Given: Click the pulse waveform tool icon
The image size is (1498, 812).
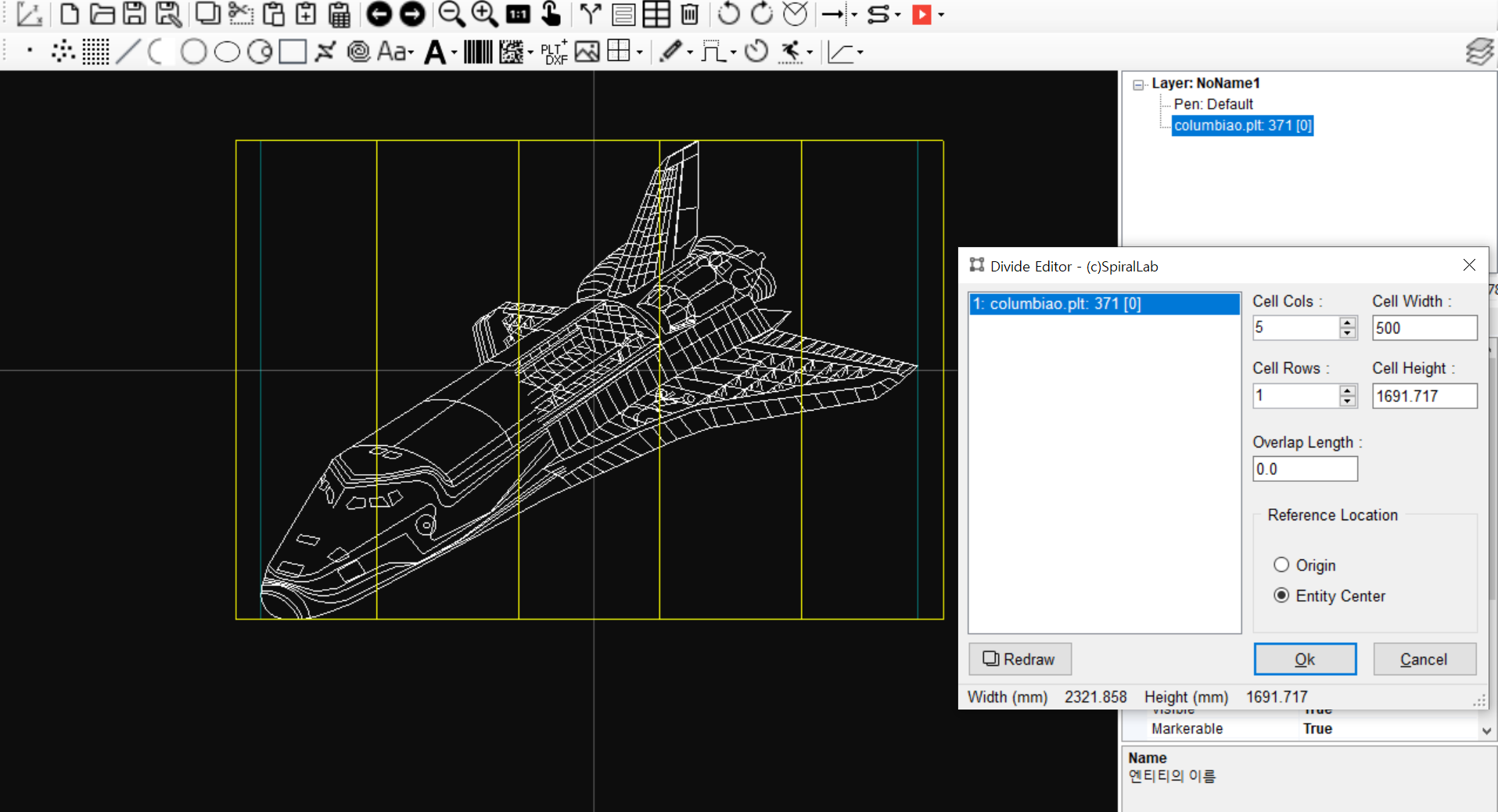Looking at the screenshot, I should 713,52.
